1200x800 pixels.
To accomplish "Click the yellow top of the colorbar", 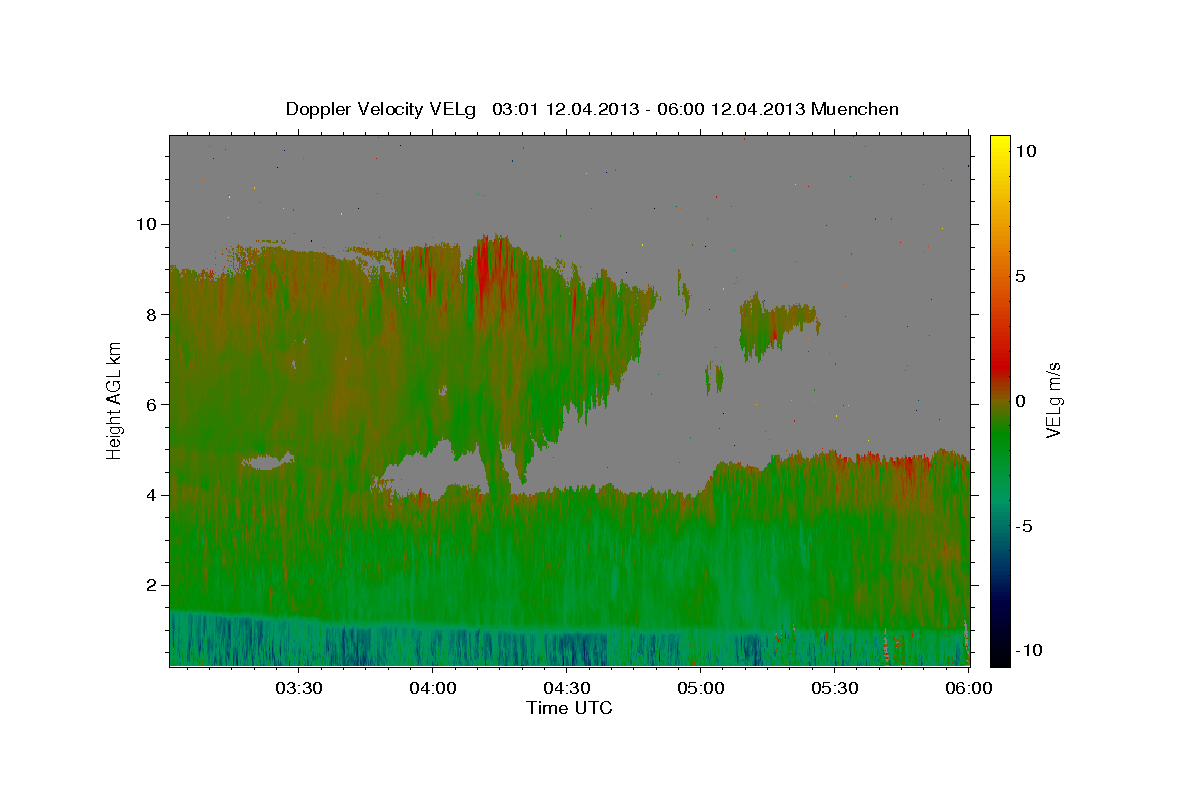I will click(999, 145).
